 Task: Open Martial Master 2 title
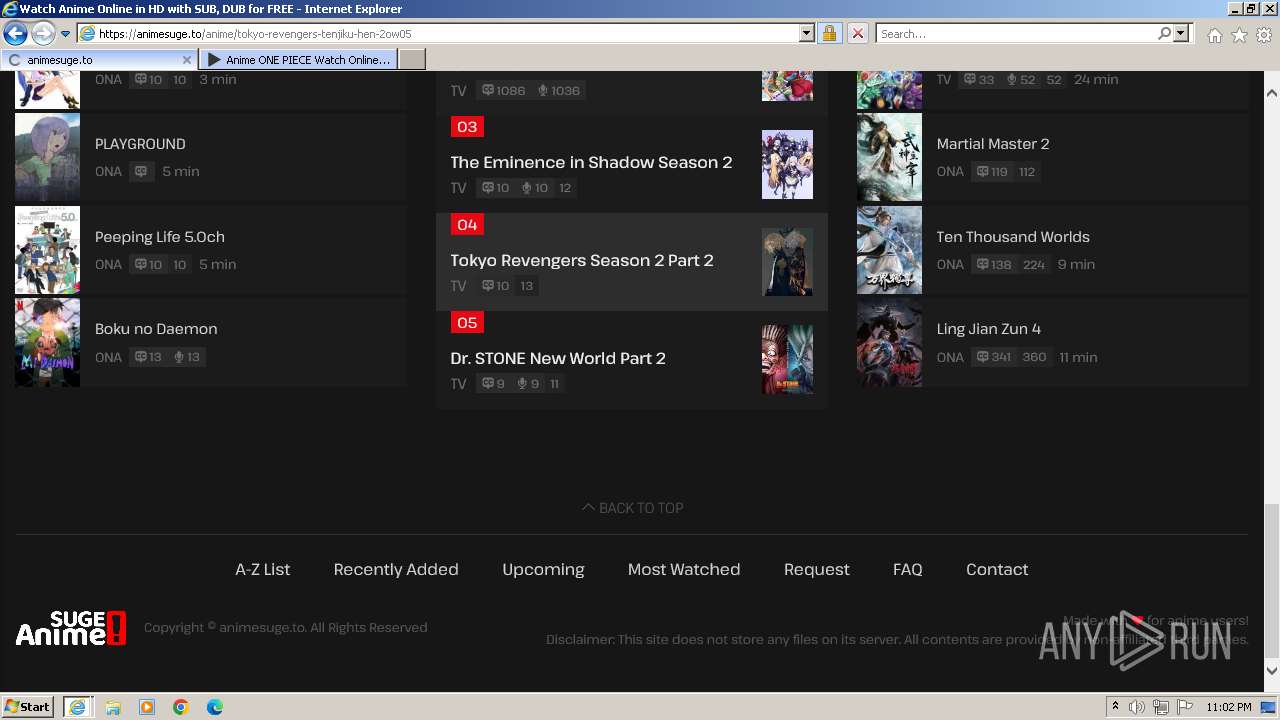[x=993, y=144]
